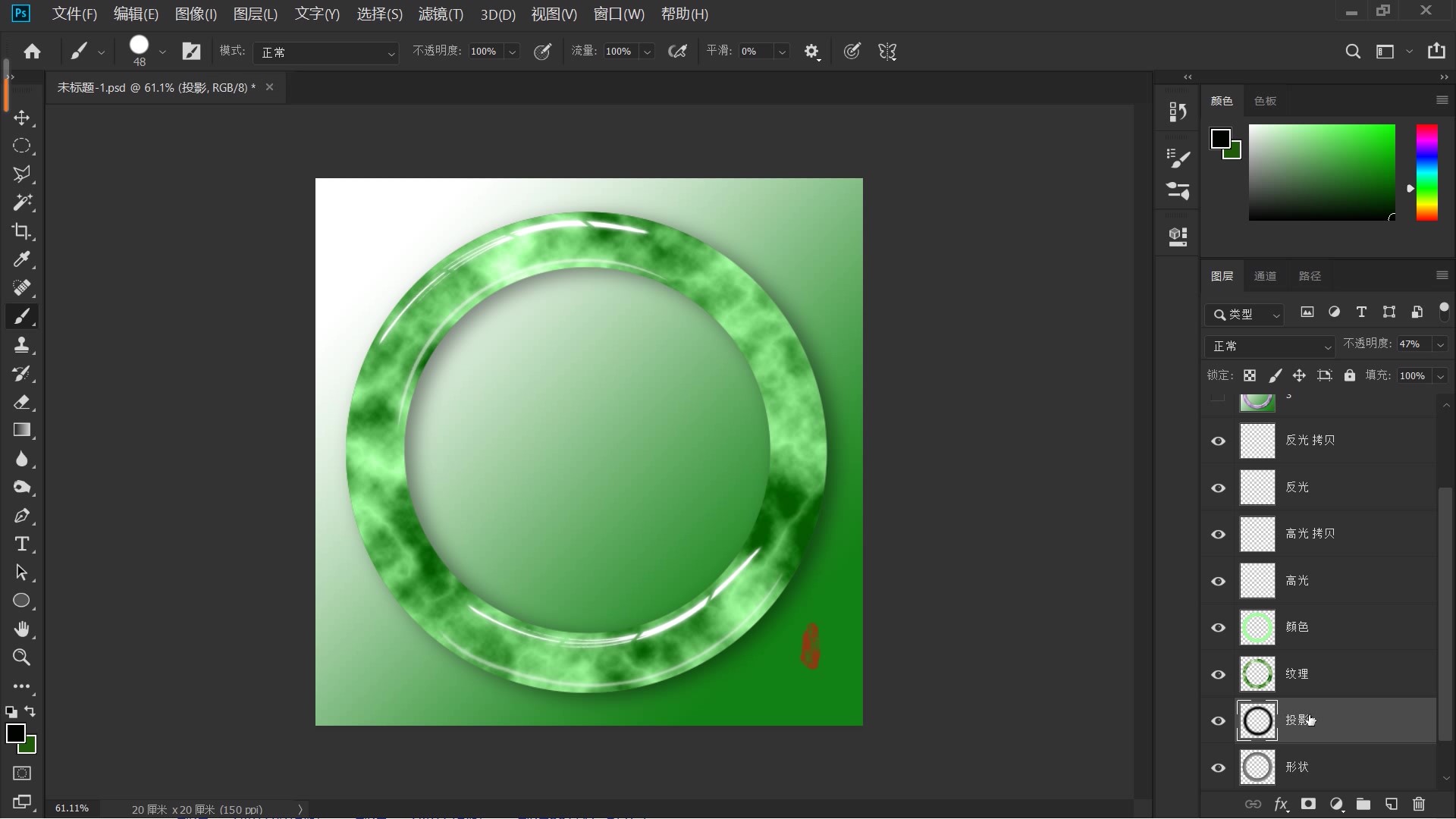Image resolution: width=1456 pixels, height=819 pixels.
Task: Select the Path Selection tool
Action: click(22, 573)
